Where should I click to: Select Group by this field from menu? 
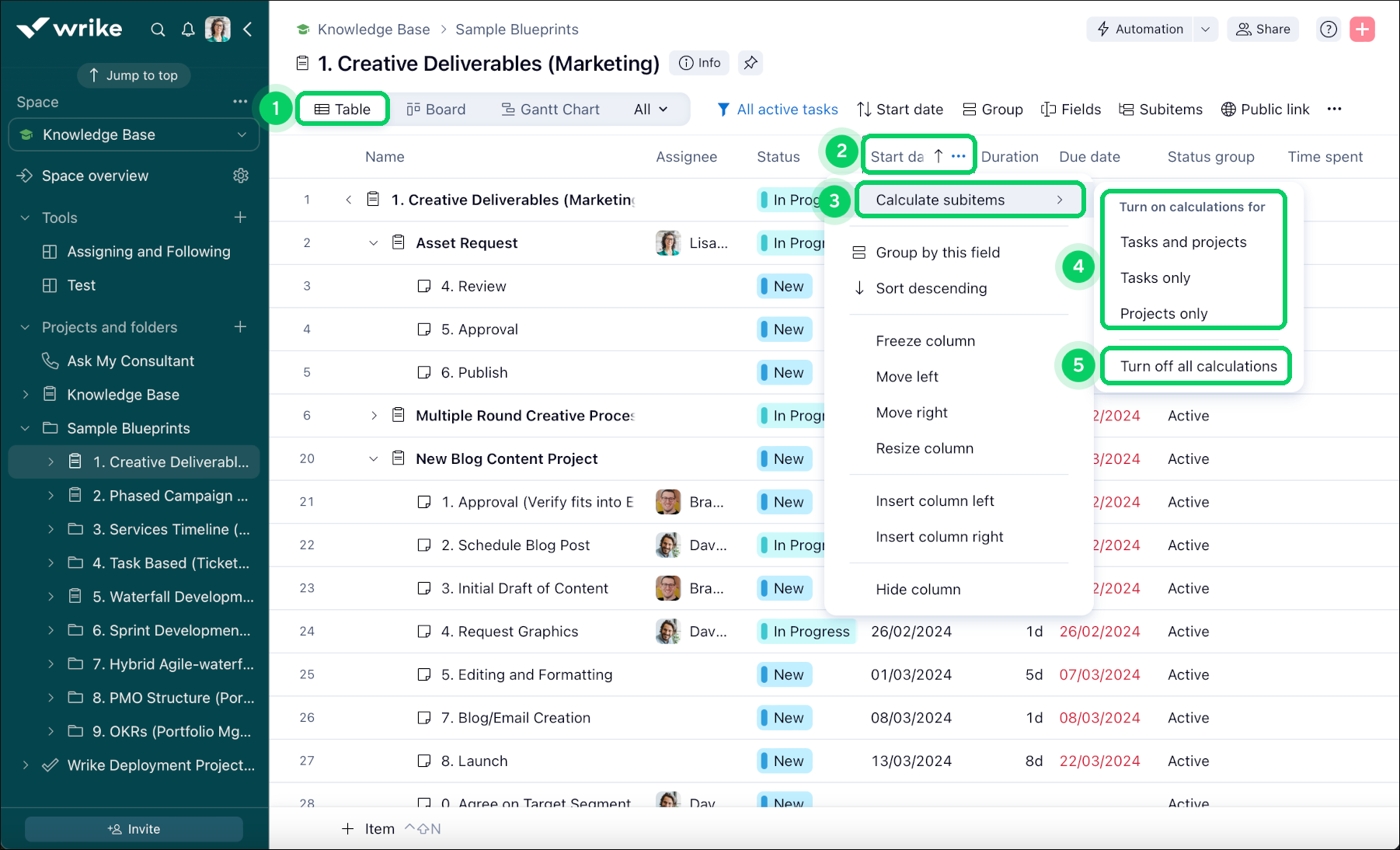coord(937,252)
